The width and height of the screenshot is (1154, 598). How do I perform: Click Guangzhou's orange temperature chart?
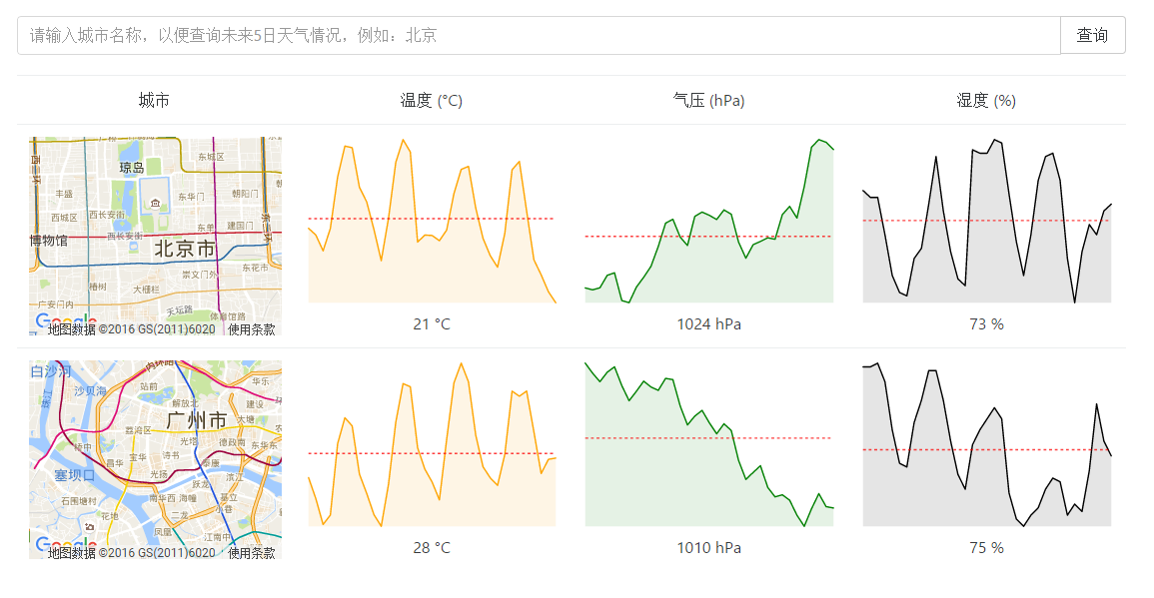coord(432,444)
